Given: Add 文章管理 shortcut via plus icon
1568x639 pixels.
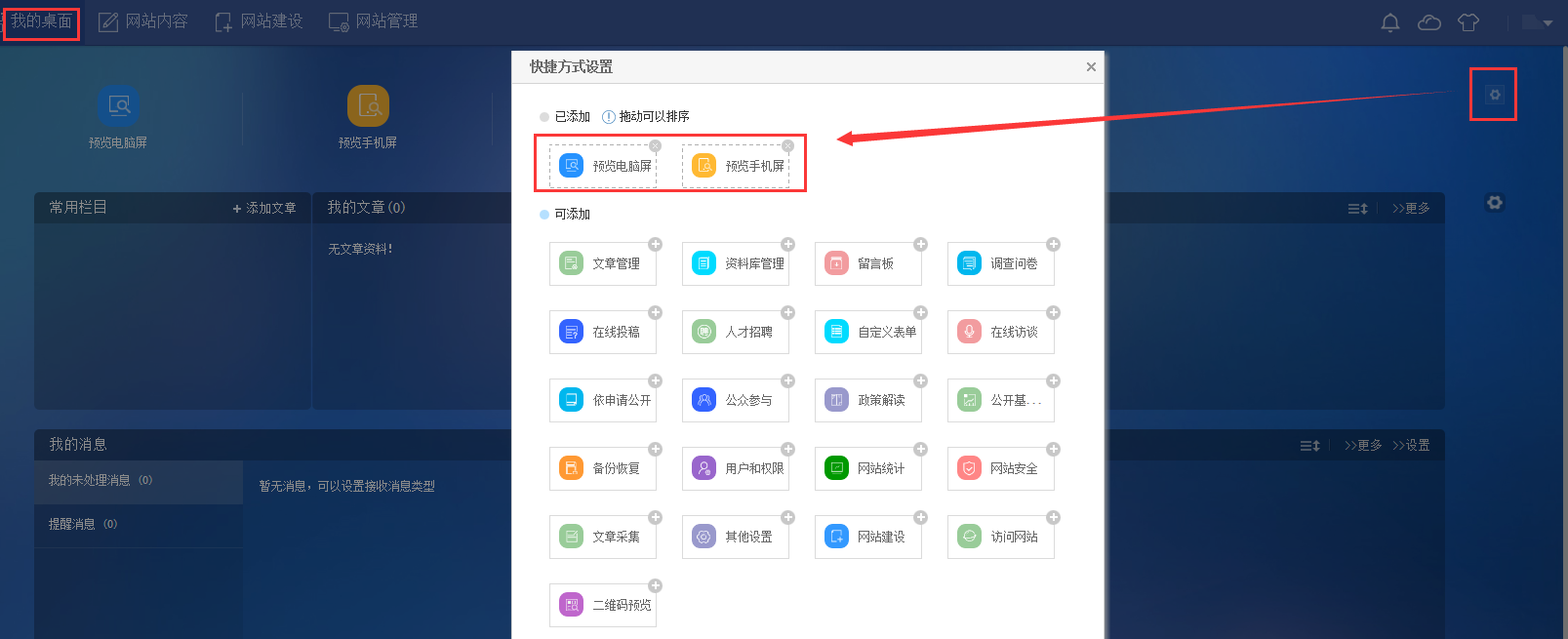Looking at the screenshot, I should coord(655,244).
